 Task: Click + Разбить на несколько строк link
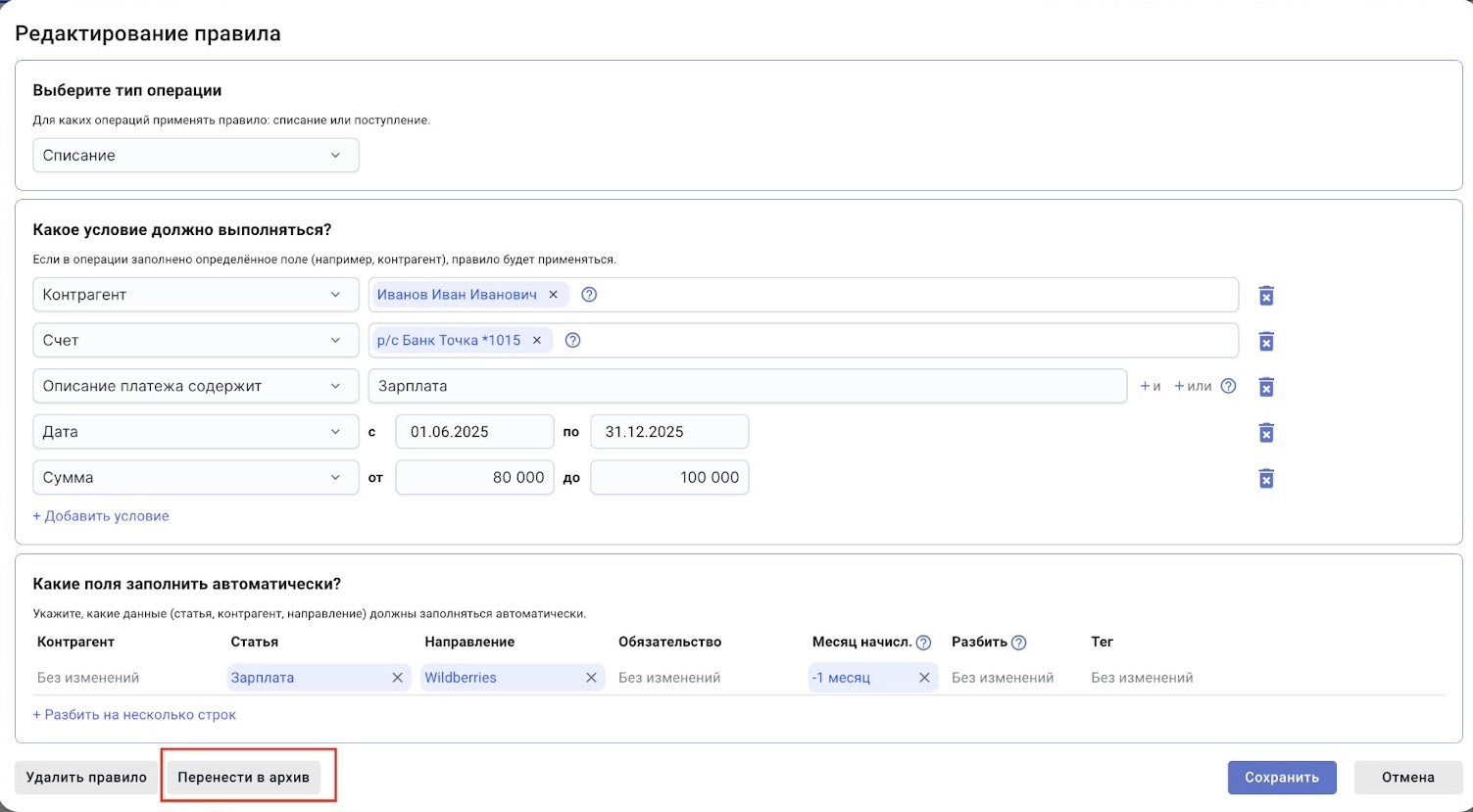(x=134, y=715)
